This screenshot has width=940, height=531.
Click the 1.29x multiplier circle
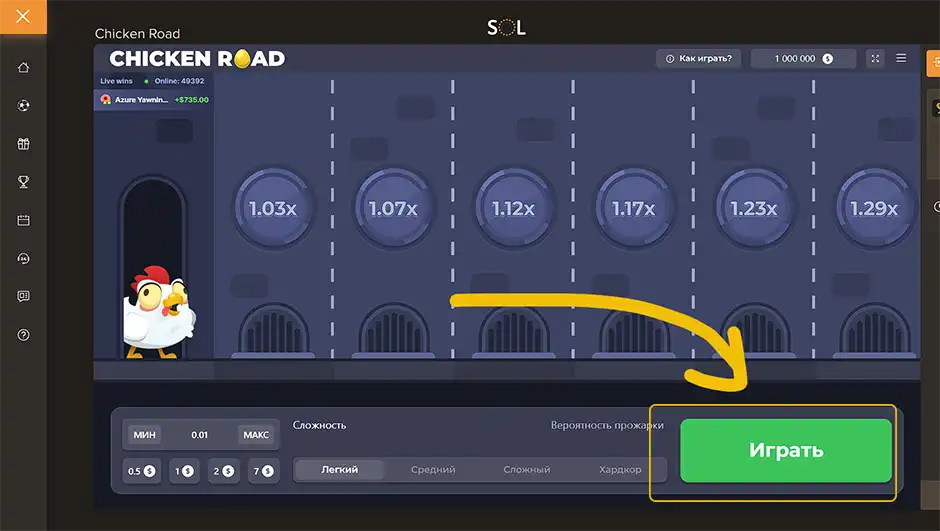click(x=874, y=208)
